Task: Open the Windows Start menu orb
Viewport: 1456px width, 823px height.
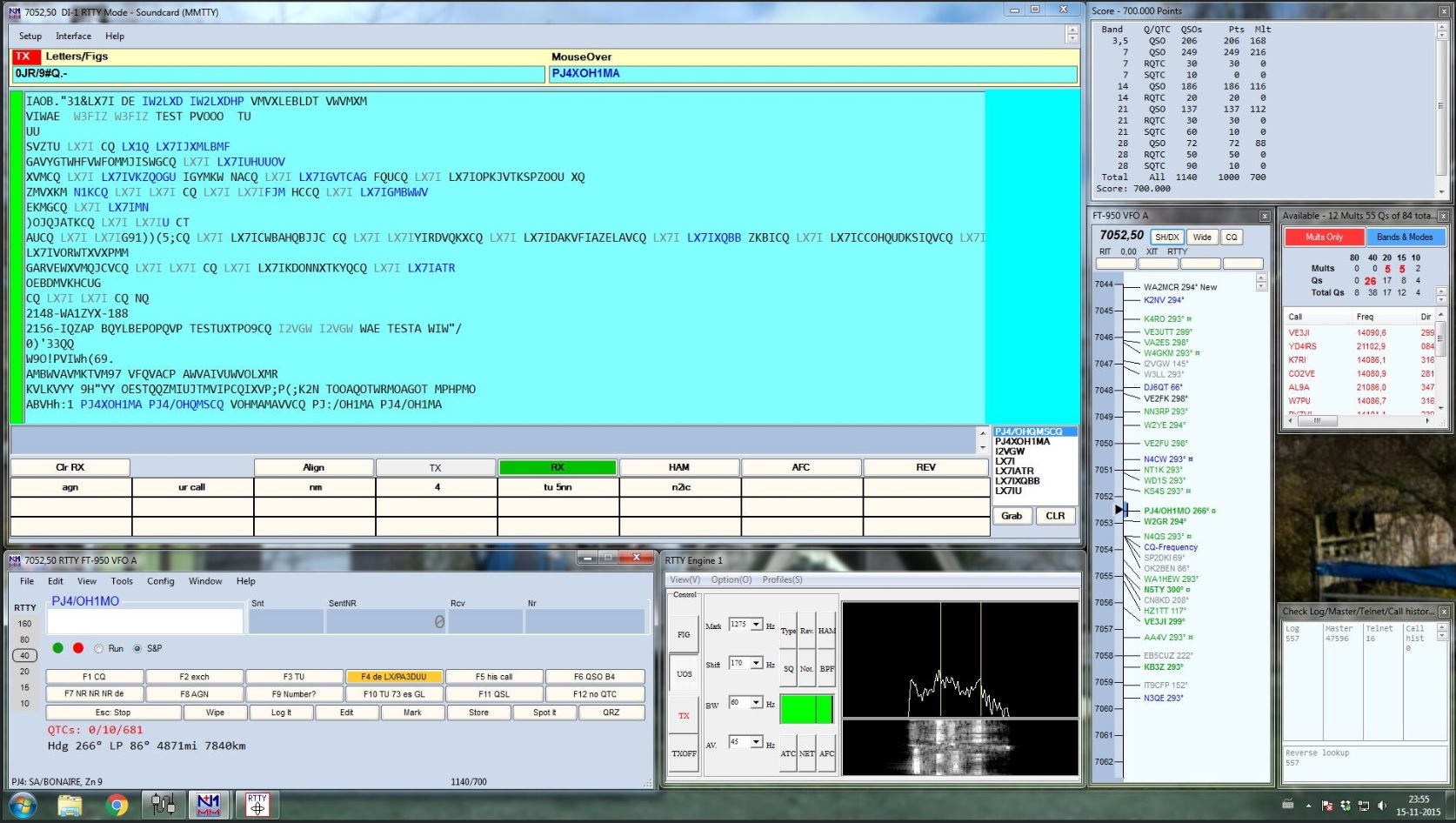Action: (22, 805)
